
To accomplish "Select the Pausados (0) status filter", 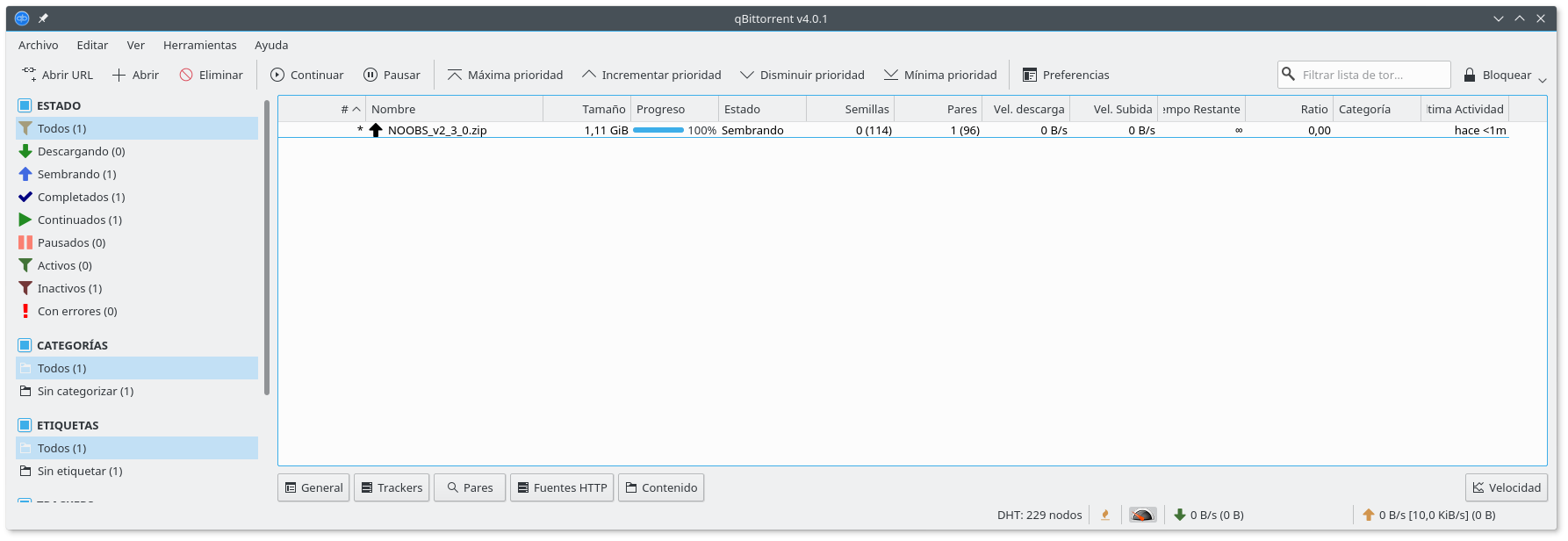I will [x=137, y=242].
